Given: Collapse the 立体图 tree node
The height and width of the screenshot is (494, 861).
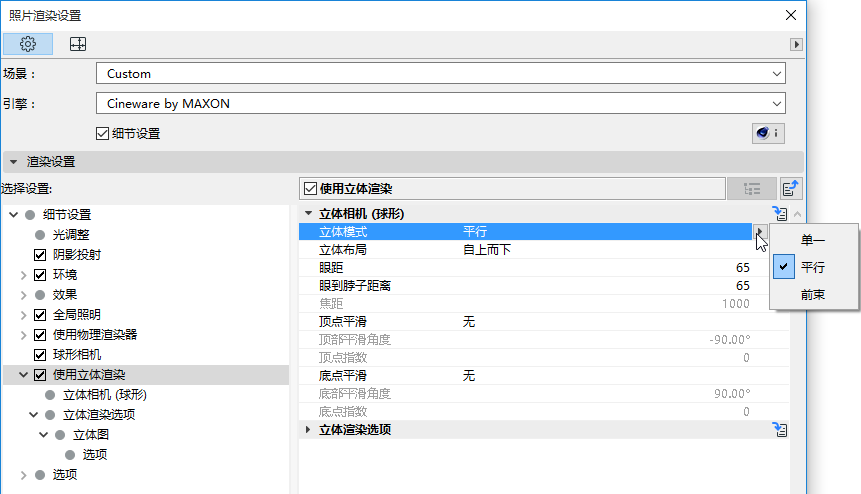Looking at the screenshot, I should tap(43, 435).
